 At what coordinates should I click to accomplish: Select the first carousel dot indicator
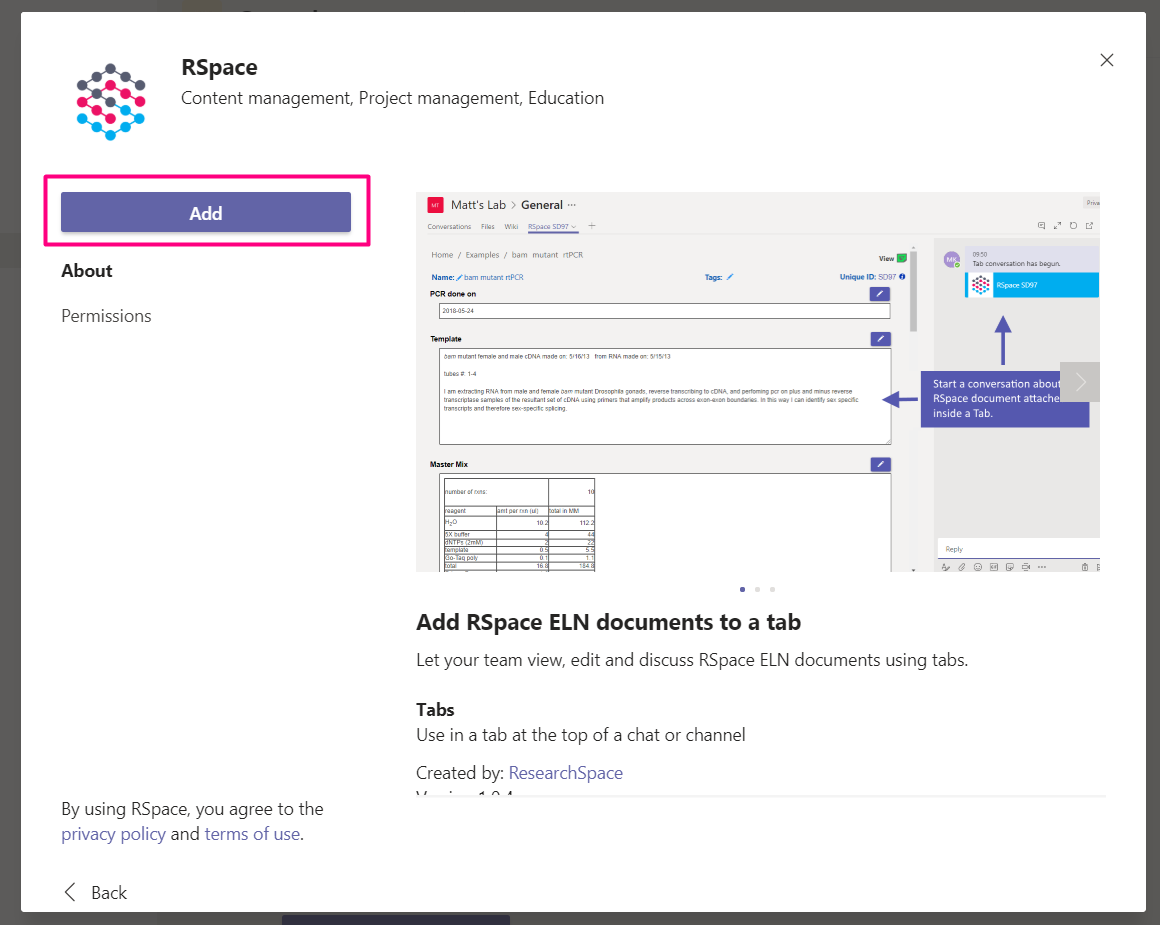point(742,590)
